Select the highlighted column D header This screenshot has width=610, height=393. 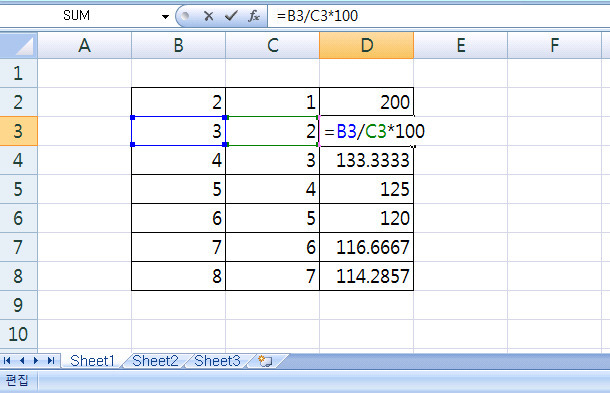[366, 46]
